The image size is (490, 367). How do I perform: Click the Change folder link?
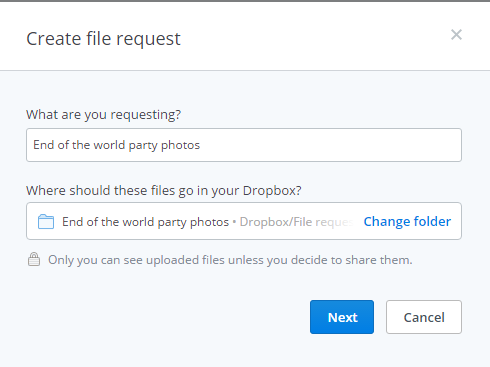pyautogui.click(x=407, y=222)
